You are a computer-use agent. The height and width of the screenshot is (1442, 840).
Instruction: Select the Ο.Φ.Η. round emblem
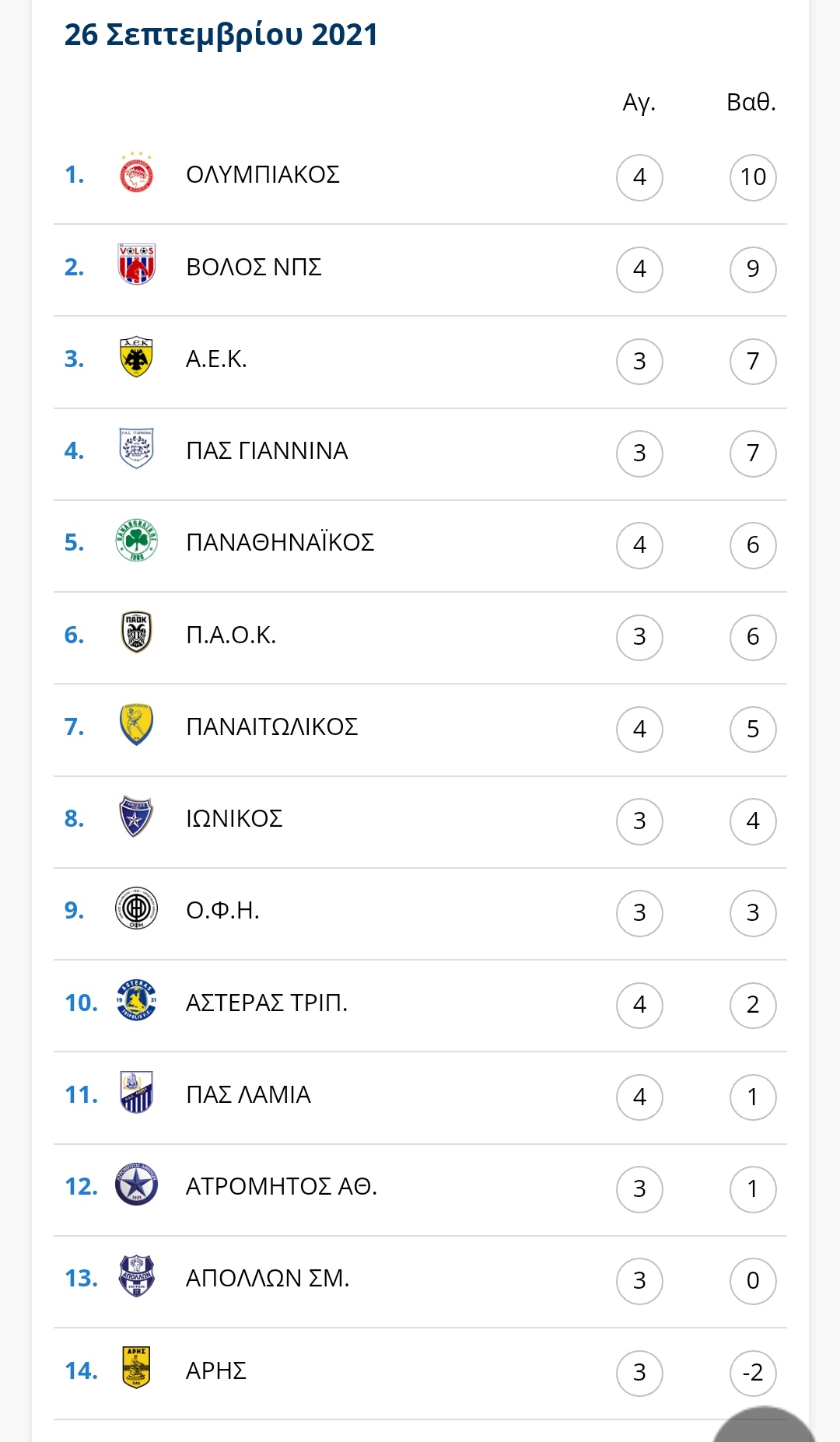[x=137, y=908]
